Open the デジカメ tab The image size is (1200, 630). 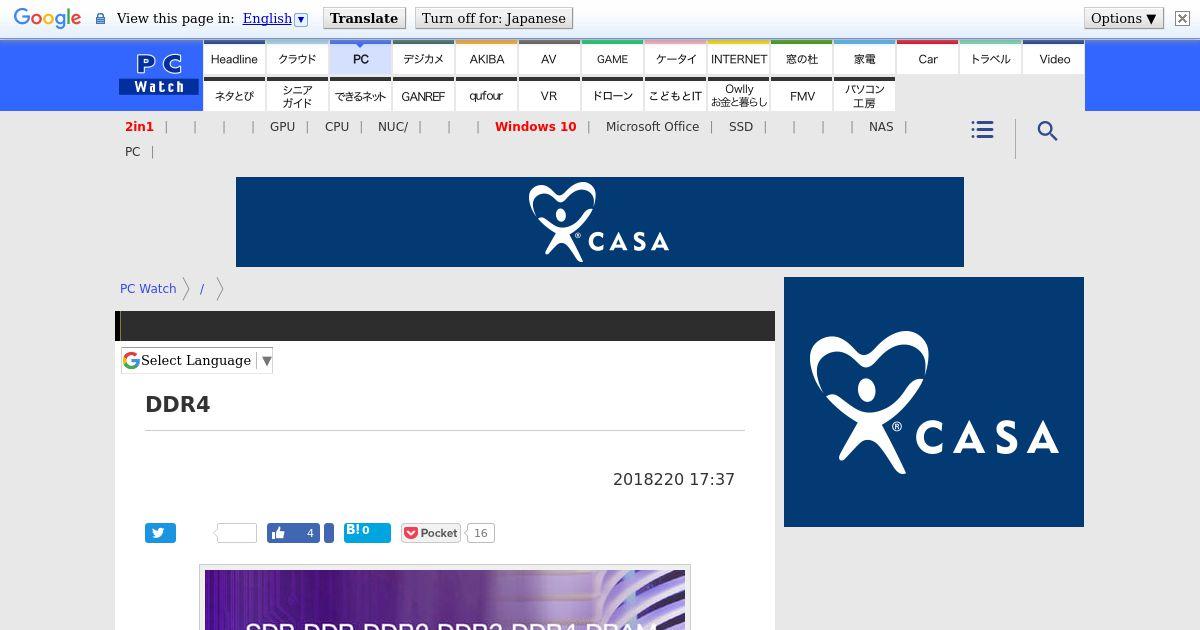click(423, 59)
